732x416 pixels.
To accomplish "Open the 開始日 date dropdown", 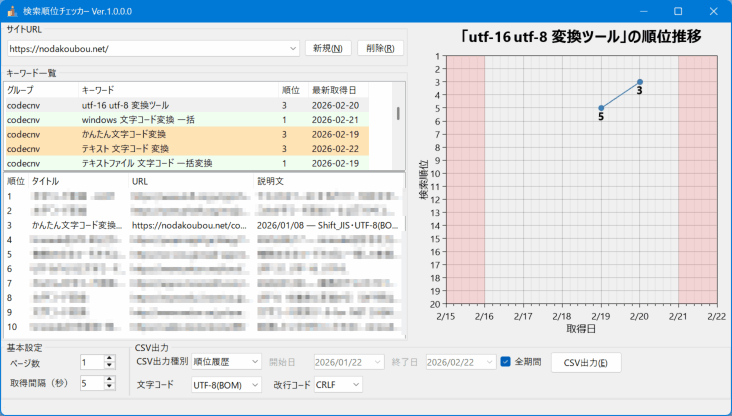I will pyautogui.click(x=378, y=362).
